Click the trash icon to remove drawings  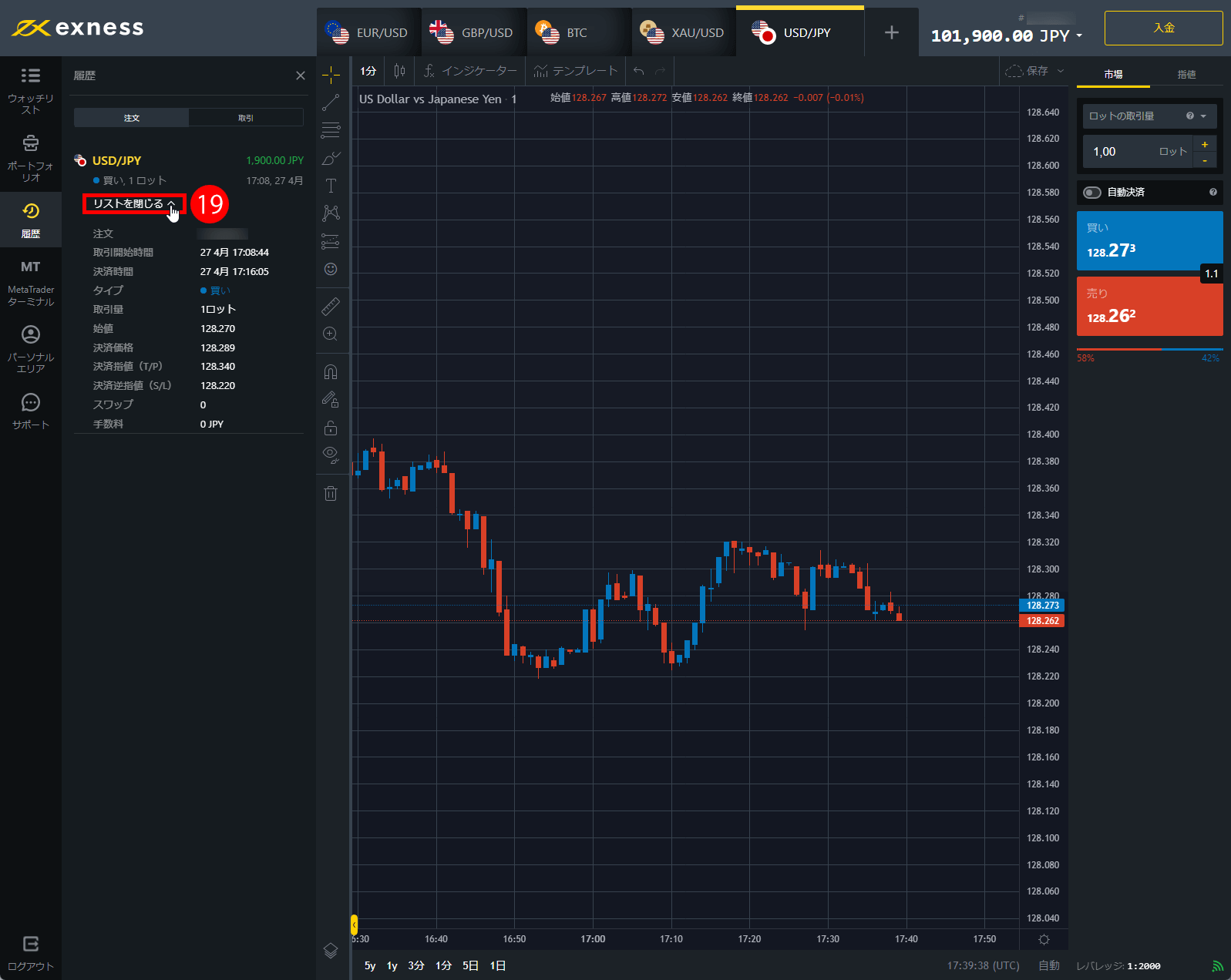331,494
